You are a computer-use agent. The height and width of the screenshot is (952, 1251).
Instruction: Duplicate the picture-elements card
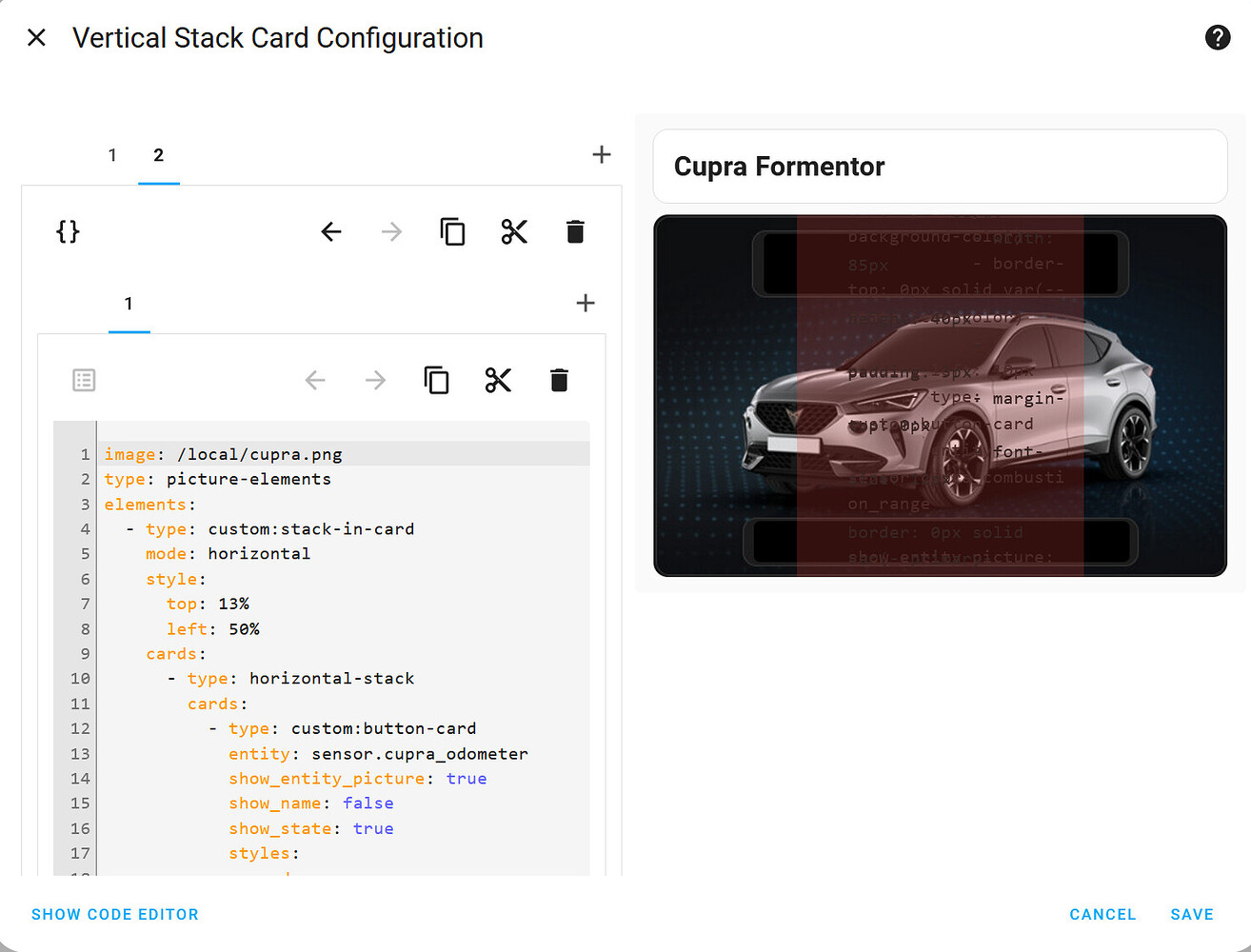(x=436, y=380)
